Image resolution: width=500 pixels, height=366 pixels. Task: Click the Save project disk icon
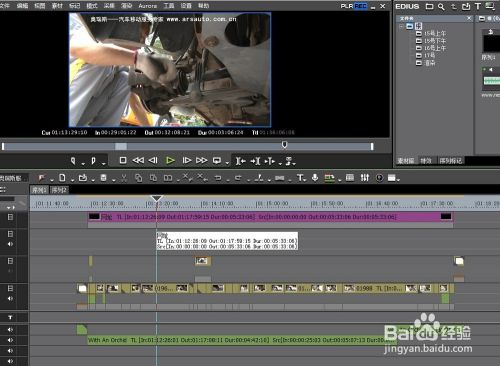(x=104, y=178)
